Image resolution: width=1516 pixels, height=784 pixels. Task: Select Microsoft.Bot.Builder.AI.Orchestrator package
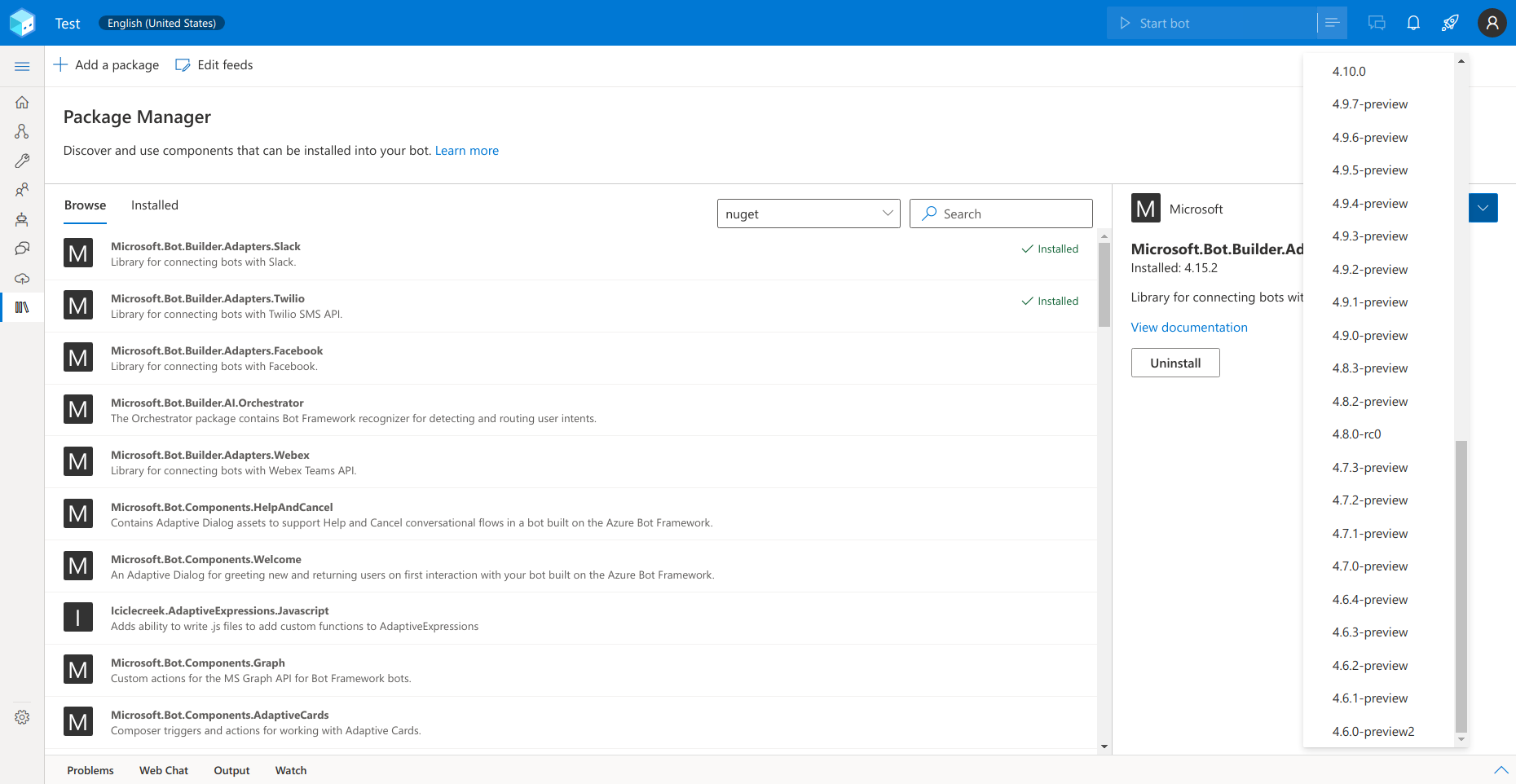(571, 410)
